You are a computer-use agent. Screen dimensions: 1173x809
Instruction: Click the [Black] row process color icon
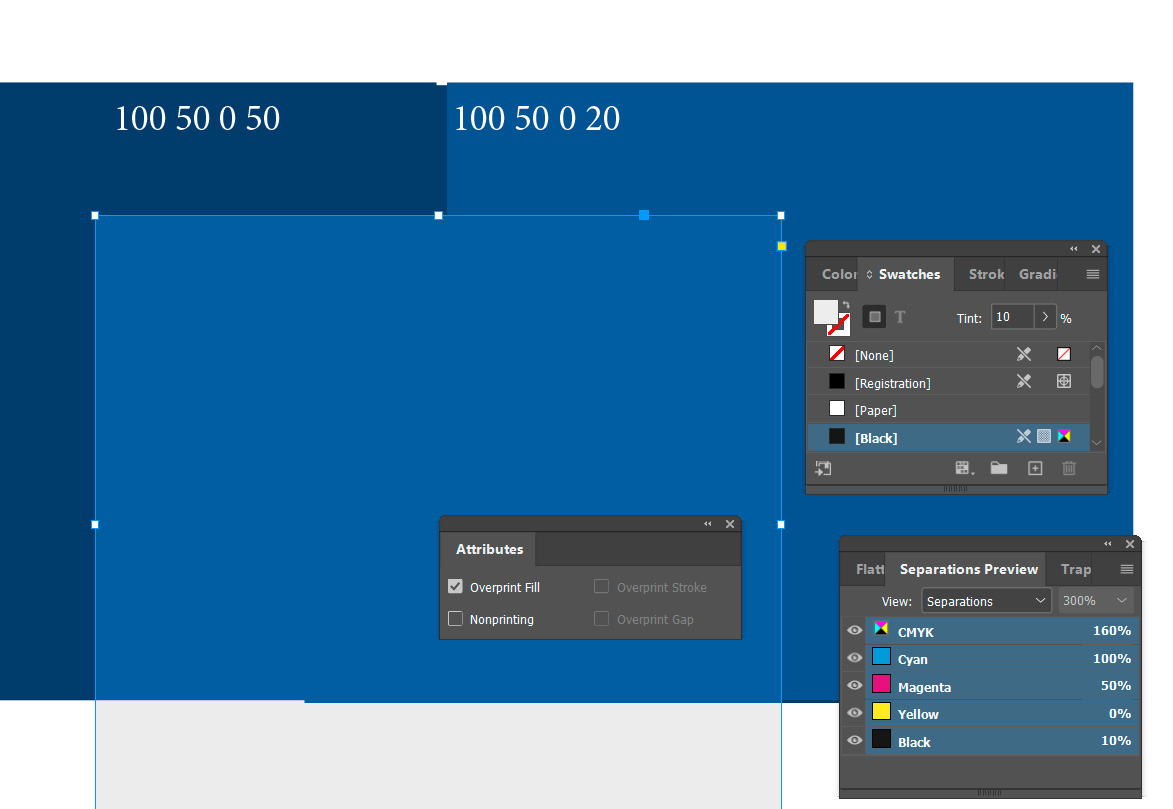pyautogui.click(x=1044, y=436)
